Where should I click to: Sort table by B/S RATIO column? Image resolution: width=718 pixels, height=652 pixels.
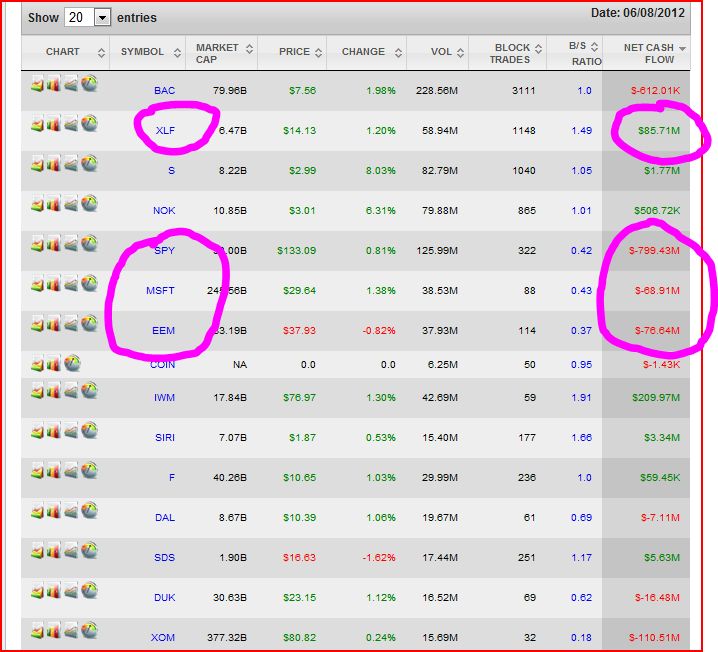coord(575,52)
